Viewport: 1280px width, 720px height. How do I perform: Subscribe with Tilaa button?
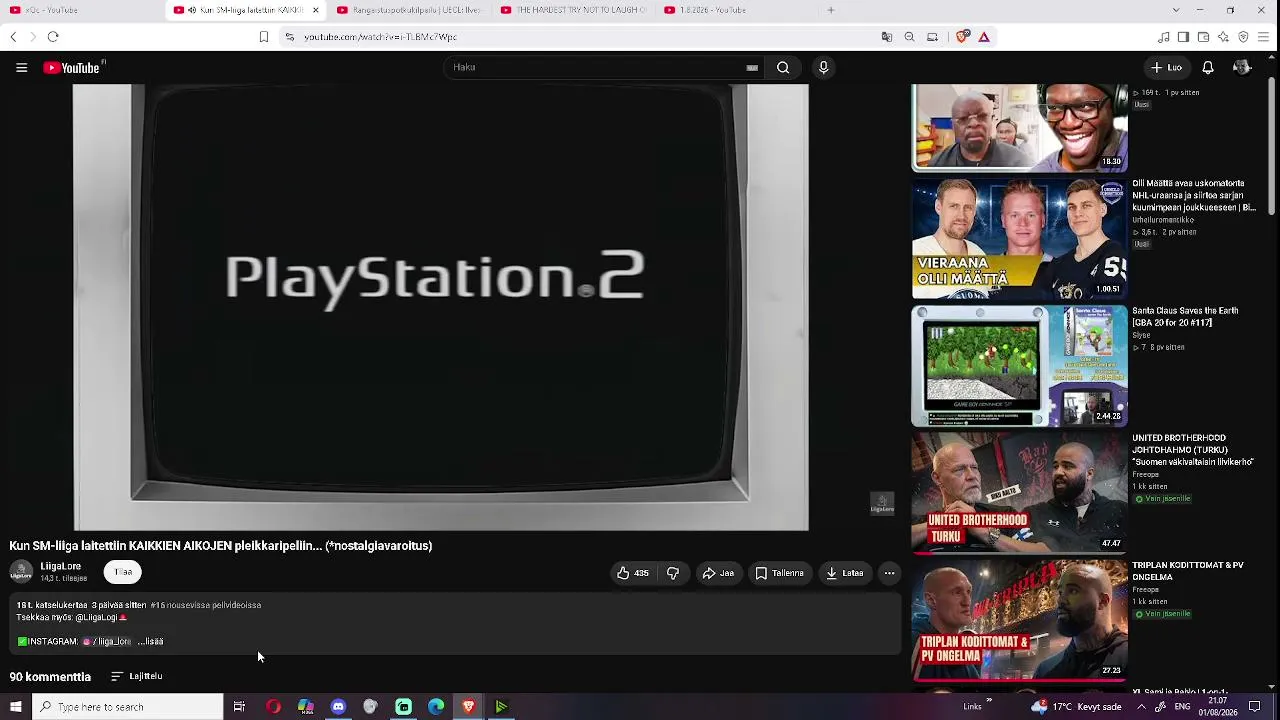(123, 572)
